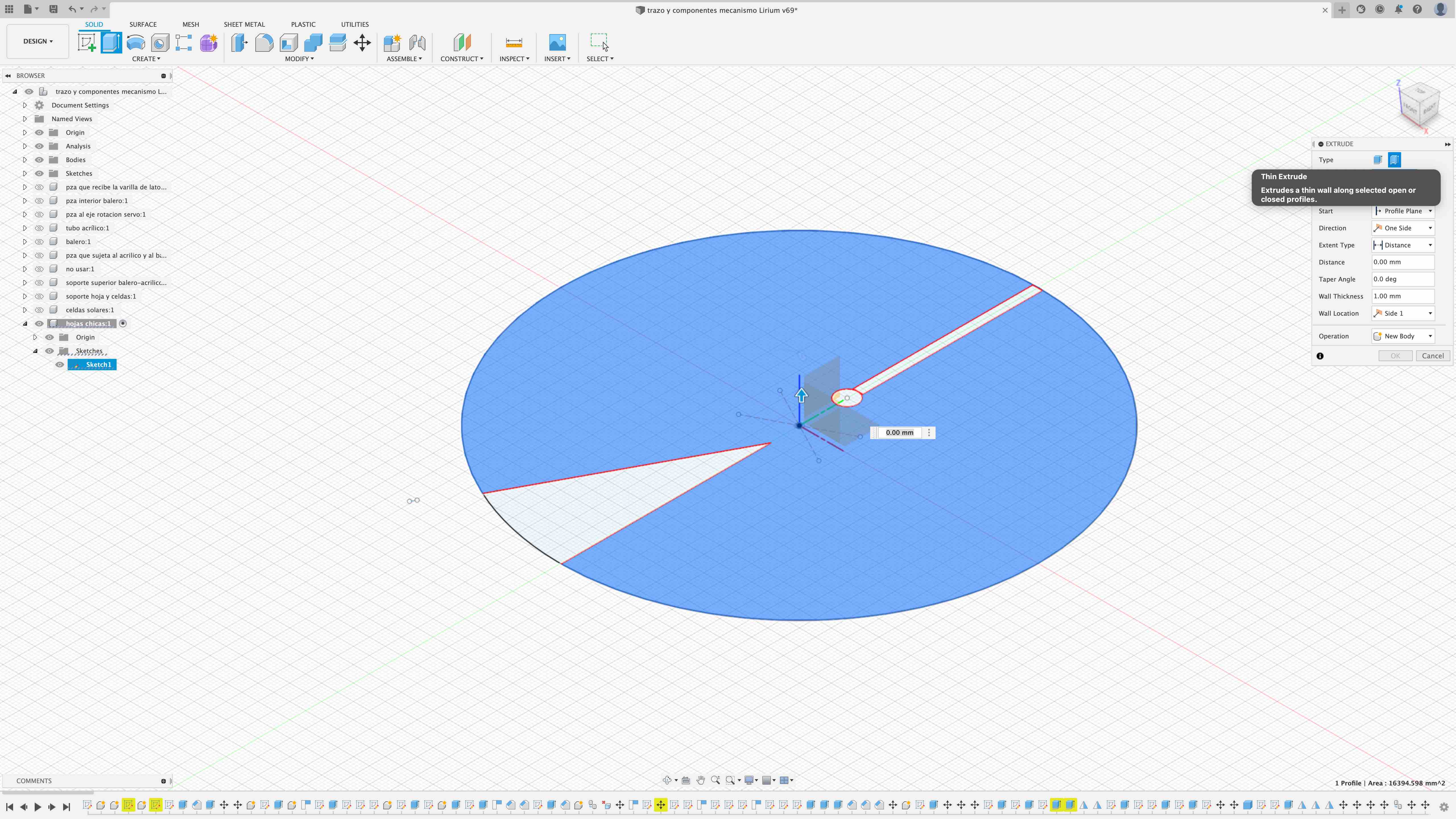Viewport: 1456px width, 819px height.
Task: Show the hidden balero:1 component
Action: [39, 242]
